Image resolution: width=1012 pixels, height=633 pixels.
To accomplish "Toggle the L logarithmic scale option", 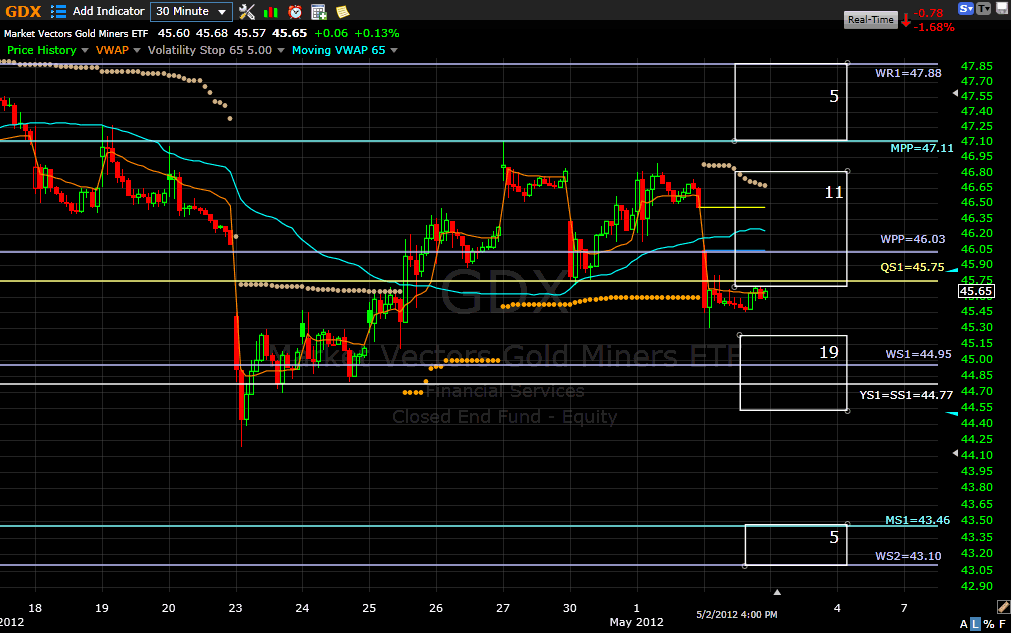I will pyautogui.click(x=976, y=624).
